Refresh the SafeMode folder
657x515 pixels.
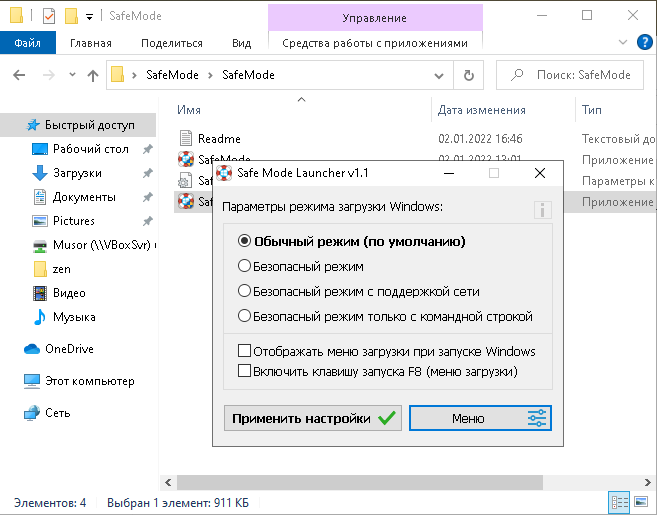pos(468,75)
